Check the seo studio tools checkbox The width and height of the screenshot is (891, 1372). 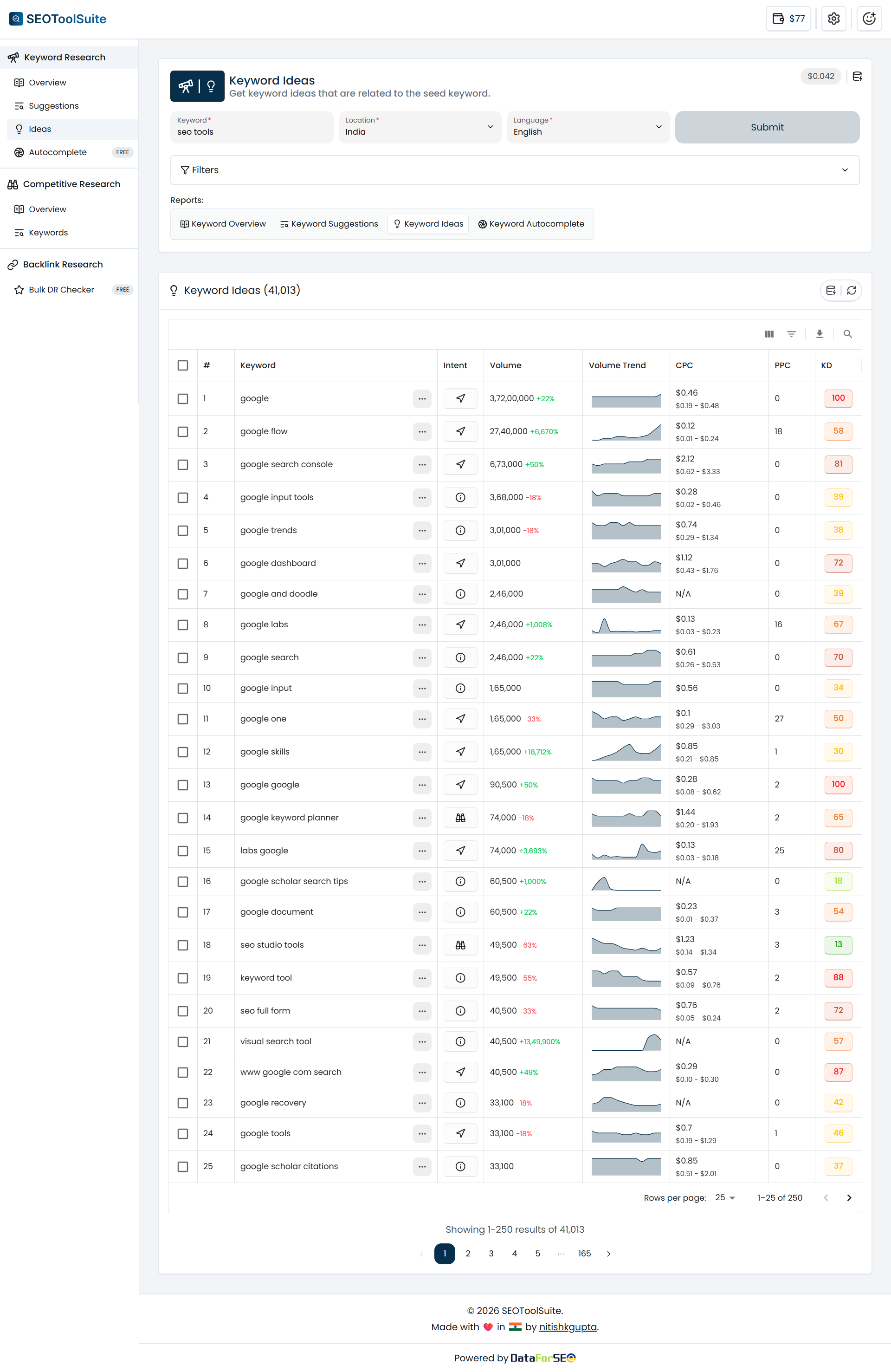click(x=183, y=945)
